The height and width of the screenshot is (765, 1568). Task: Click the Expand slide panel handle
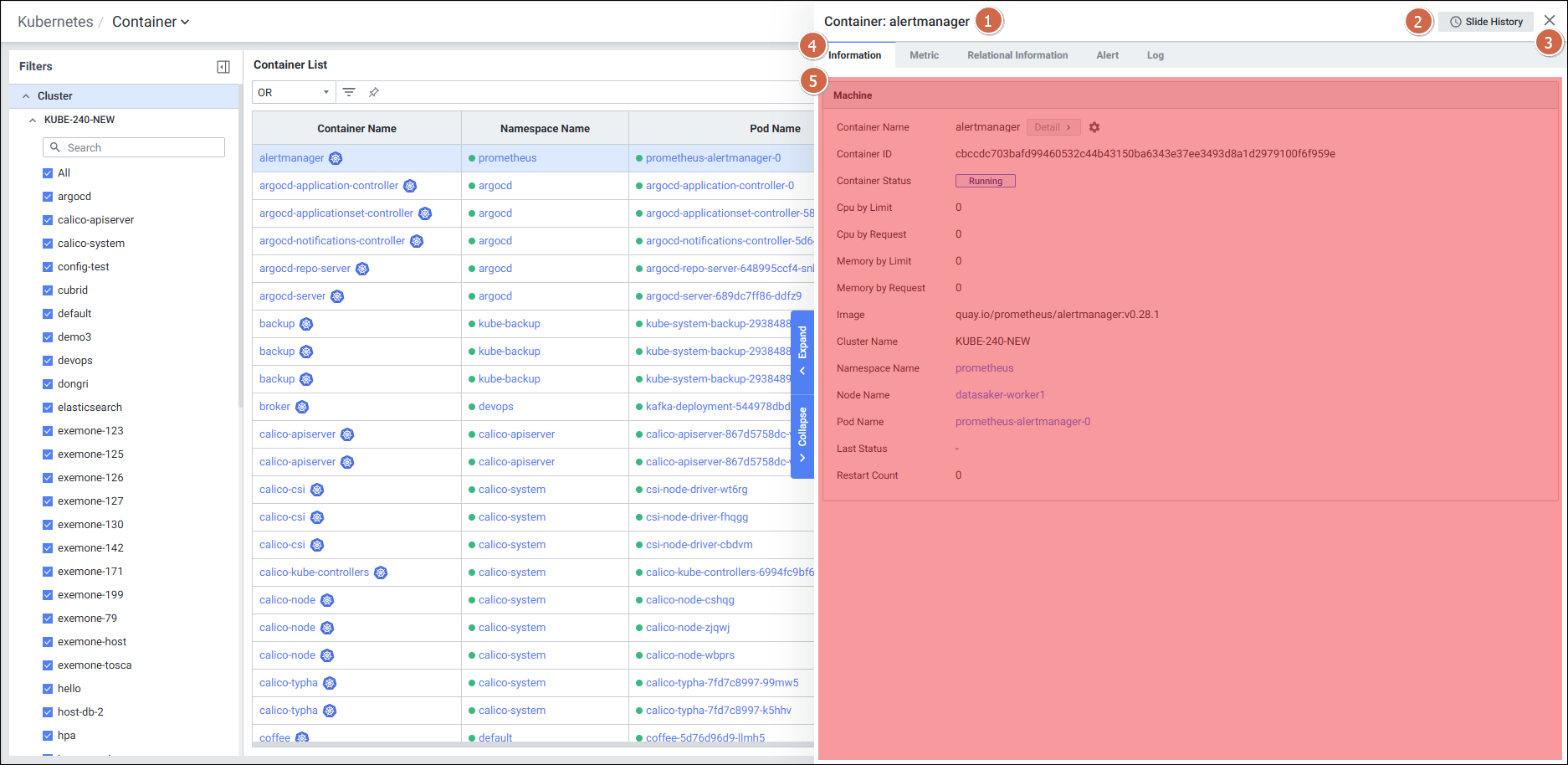[802, 352]
